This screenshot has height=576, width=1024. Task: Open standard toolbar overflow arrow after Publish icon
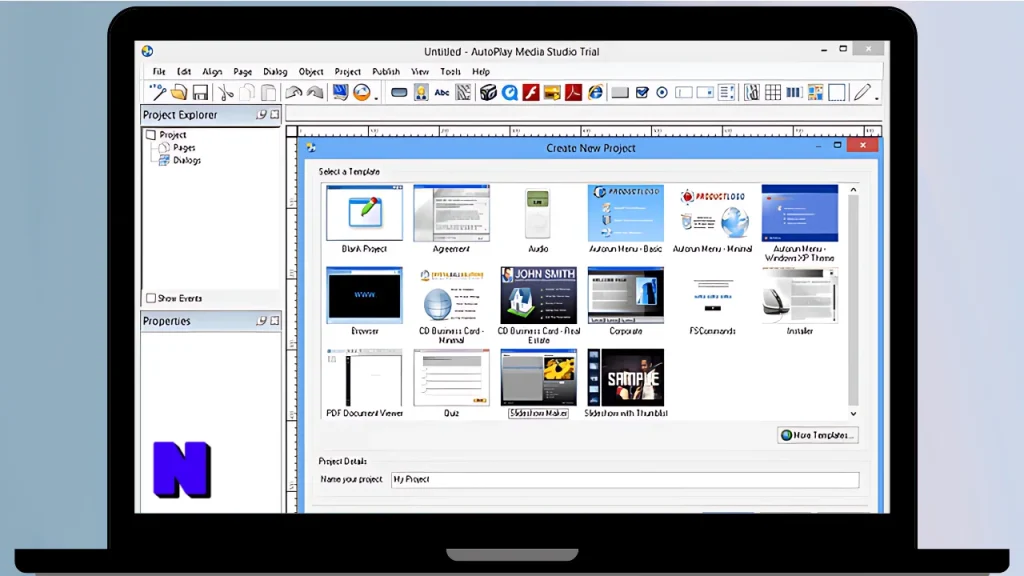(x=377, y=97)
